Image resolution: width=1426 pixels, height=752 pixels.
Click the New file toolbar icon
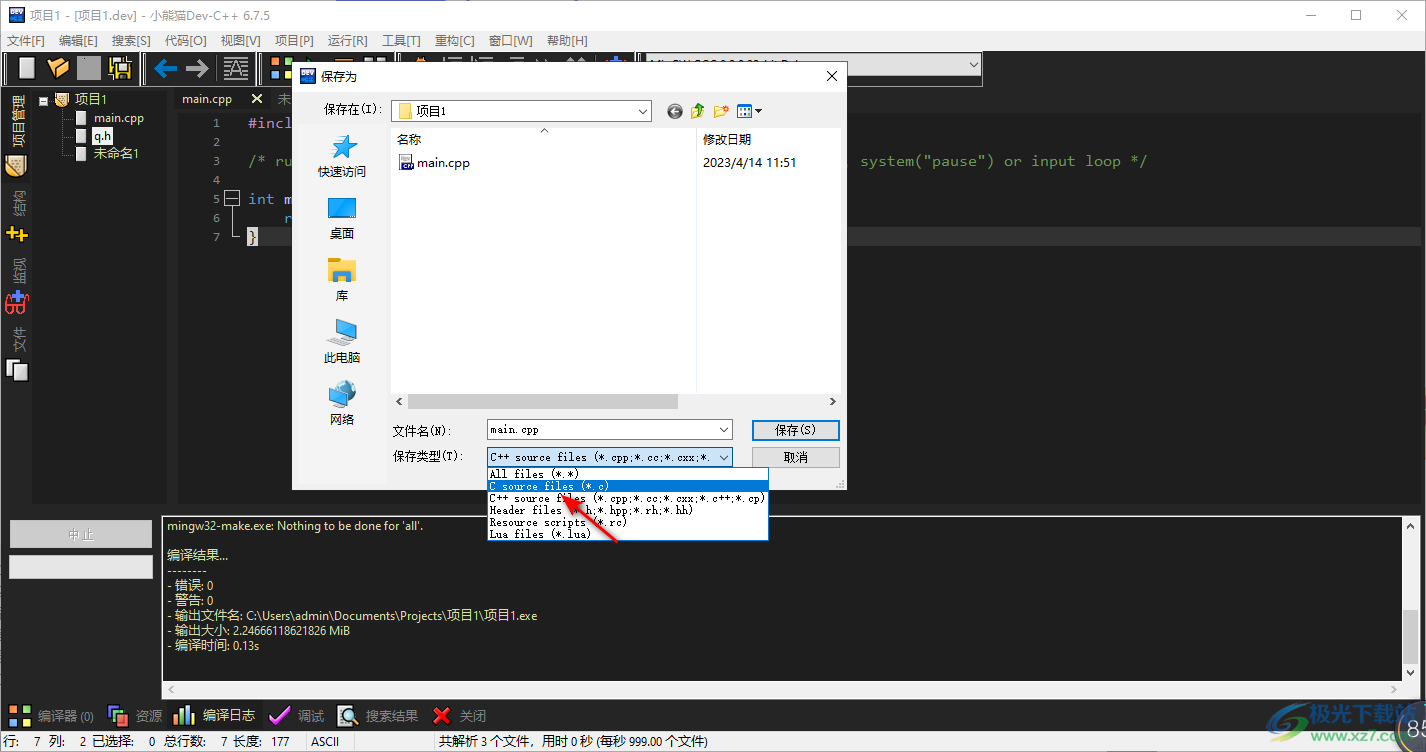pyautogui.click(x=27, y=68)
